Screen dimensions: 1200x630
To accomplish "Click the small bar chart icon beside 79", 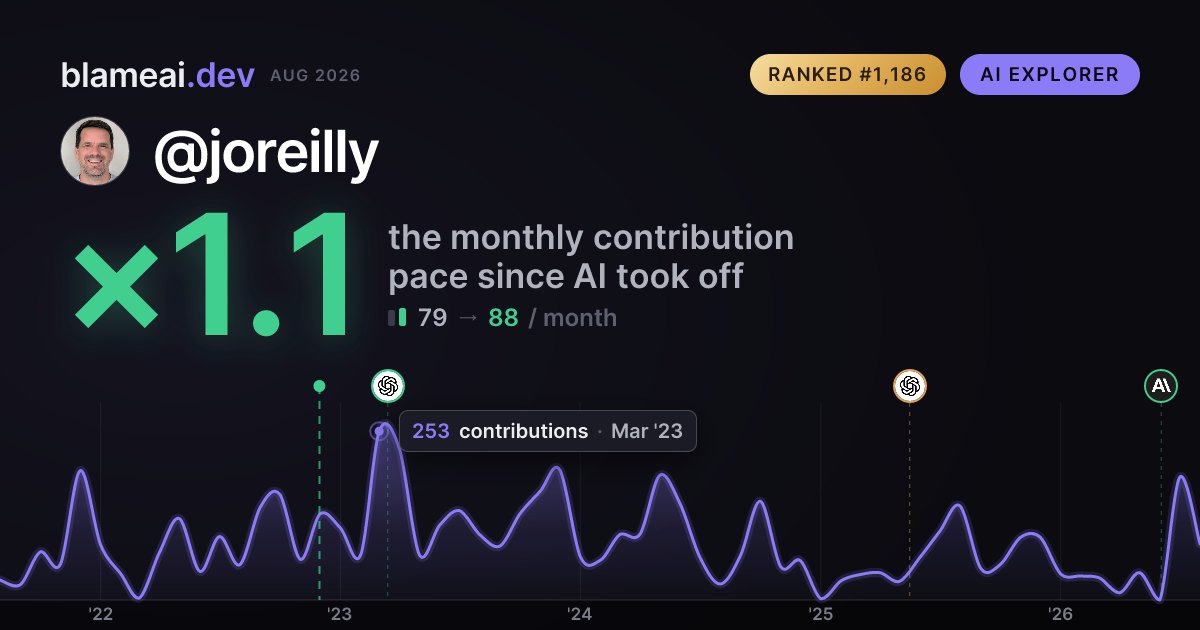I will (397, 318).
